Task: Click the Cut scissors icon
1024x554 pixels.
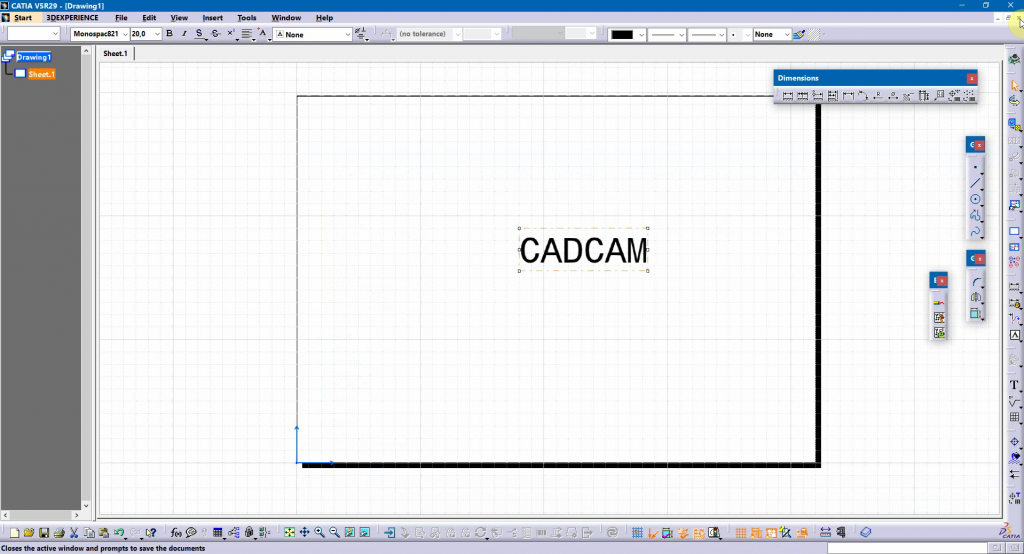Action: pos(74,533)
